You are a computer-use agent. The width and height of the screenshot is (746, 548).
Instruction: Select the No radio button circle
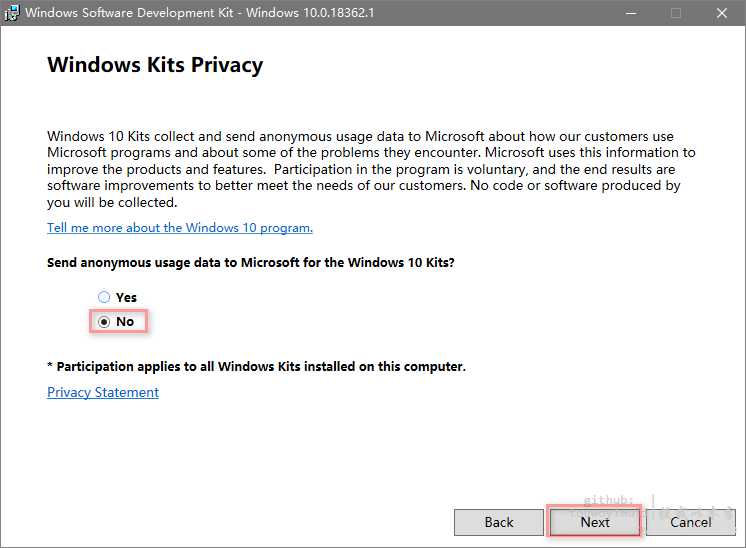click(104, 321)
